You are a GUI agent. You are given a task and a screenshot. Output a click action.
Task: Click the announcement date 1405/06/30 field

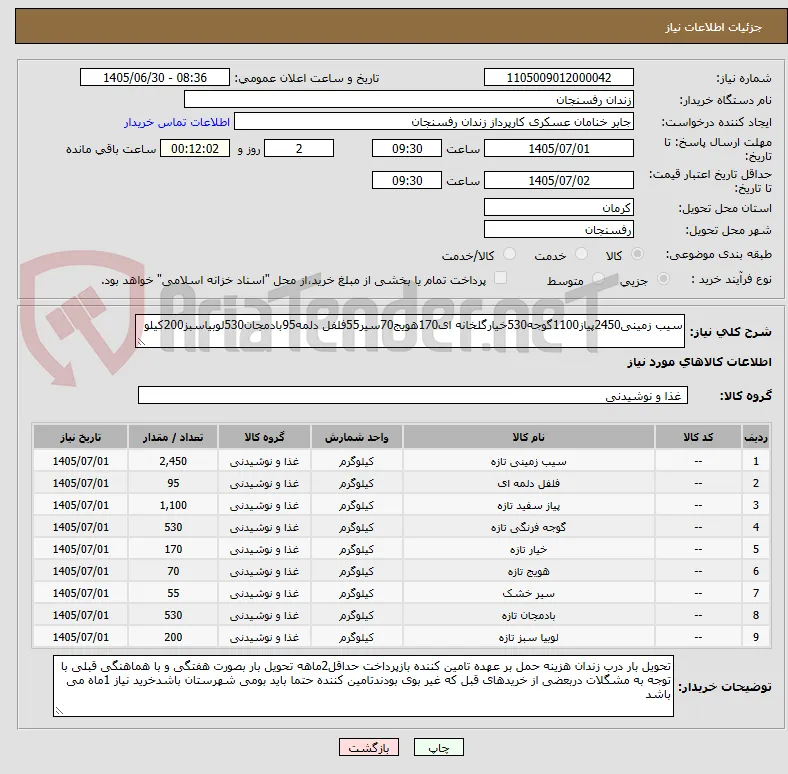click(x=155, y=77)
